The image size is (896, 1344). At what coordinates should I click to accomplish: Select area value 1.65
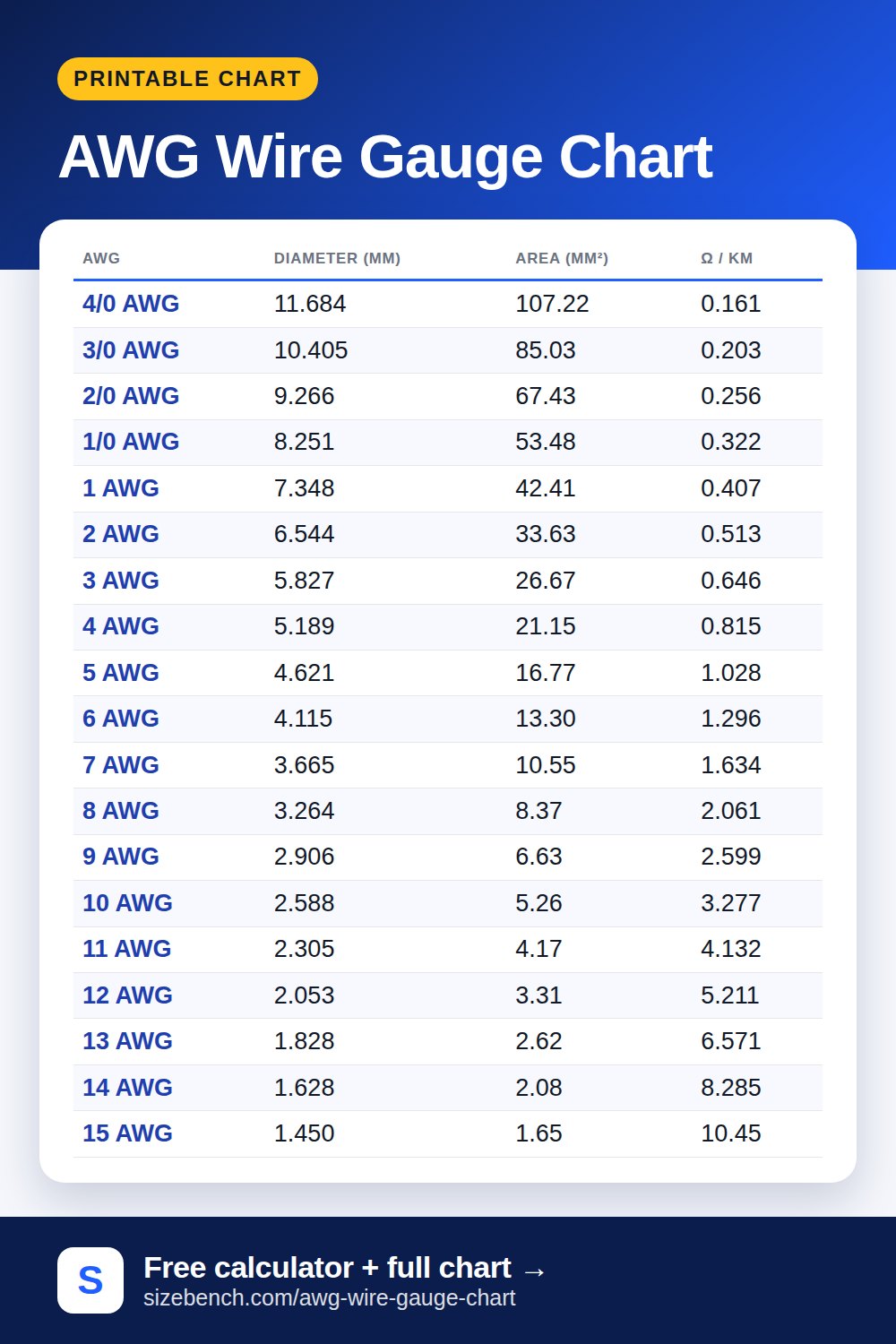[x=538, y=1133]
